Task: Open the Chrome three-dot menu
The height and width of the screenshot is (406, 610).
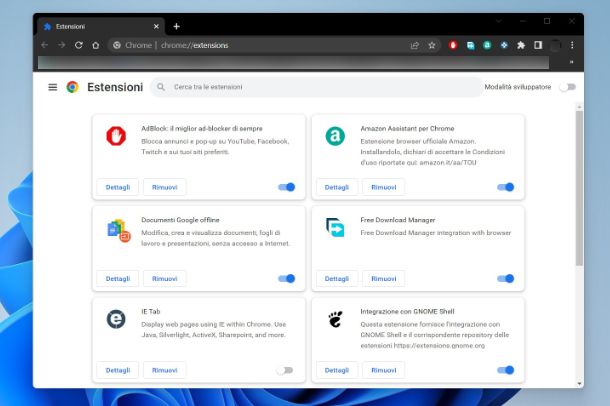Action: 572,45
